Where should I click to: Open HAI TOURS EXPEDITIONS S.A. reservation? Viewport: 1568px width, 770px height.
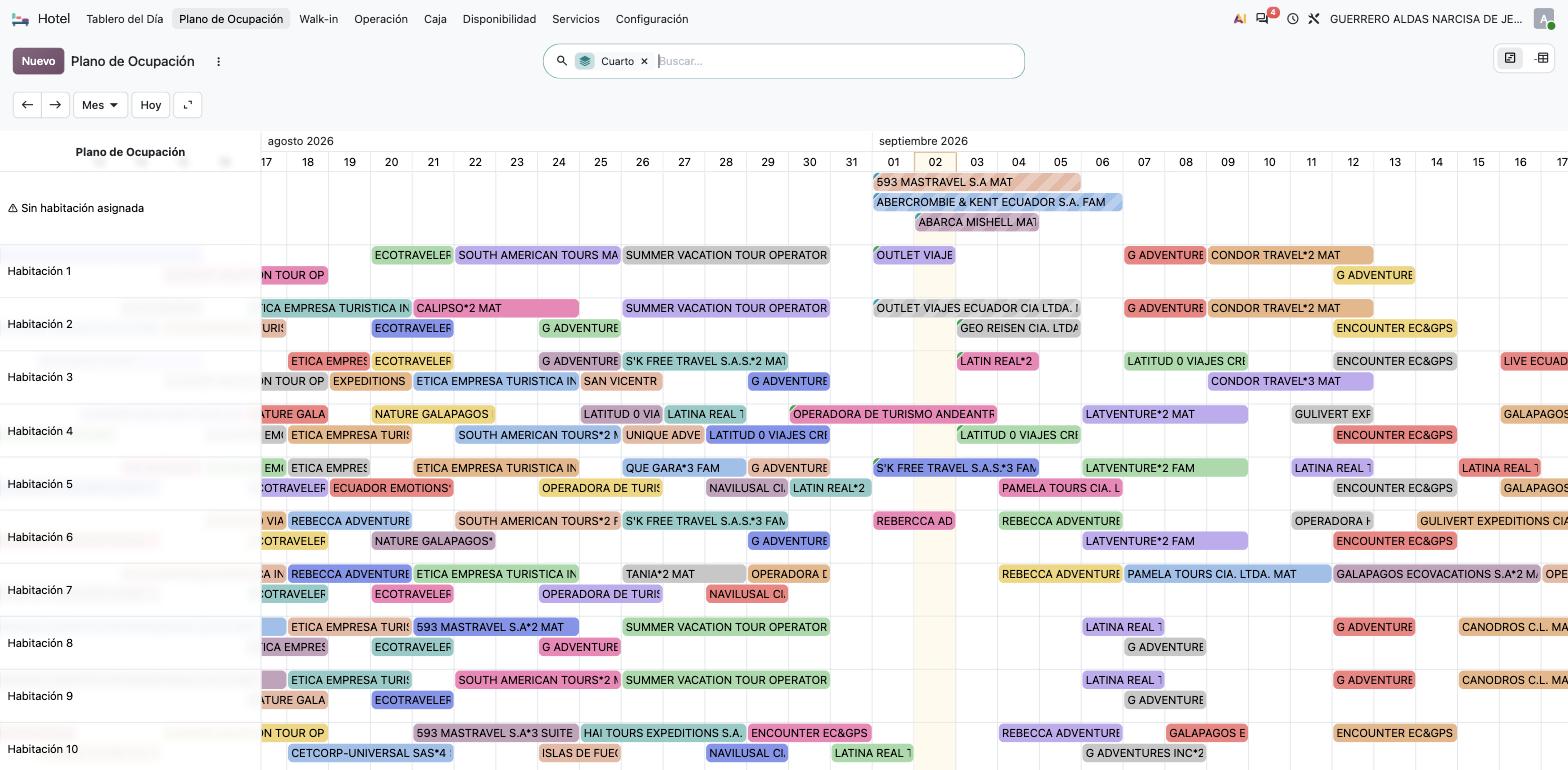tap(663, 733)
